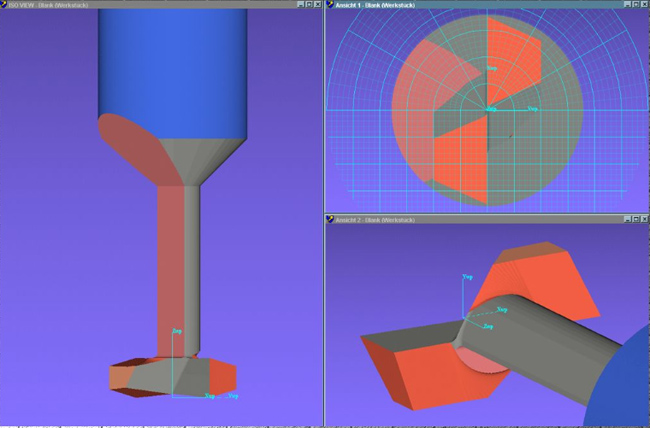Screen dimensions: 650x428
Task: Click the Ansicht 1 window system icon
Action: tap(331, 5)
